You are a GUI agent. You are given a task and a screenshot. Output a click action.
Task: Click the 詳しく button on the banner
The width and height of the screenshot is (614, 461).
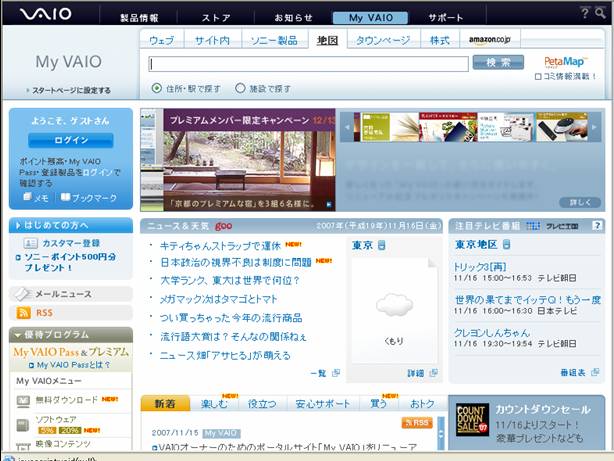(x=580, y=202)
